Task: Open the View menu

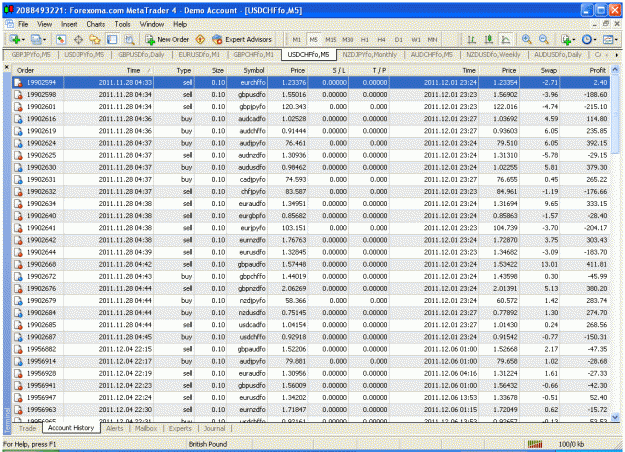Action: click(x=45, y=24)
